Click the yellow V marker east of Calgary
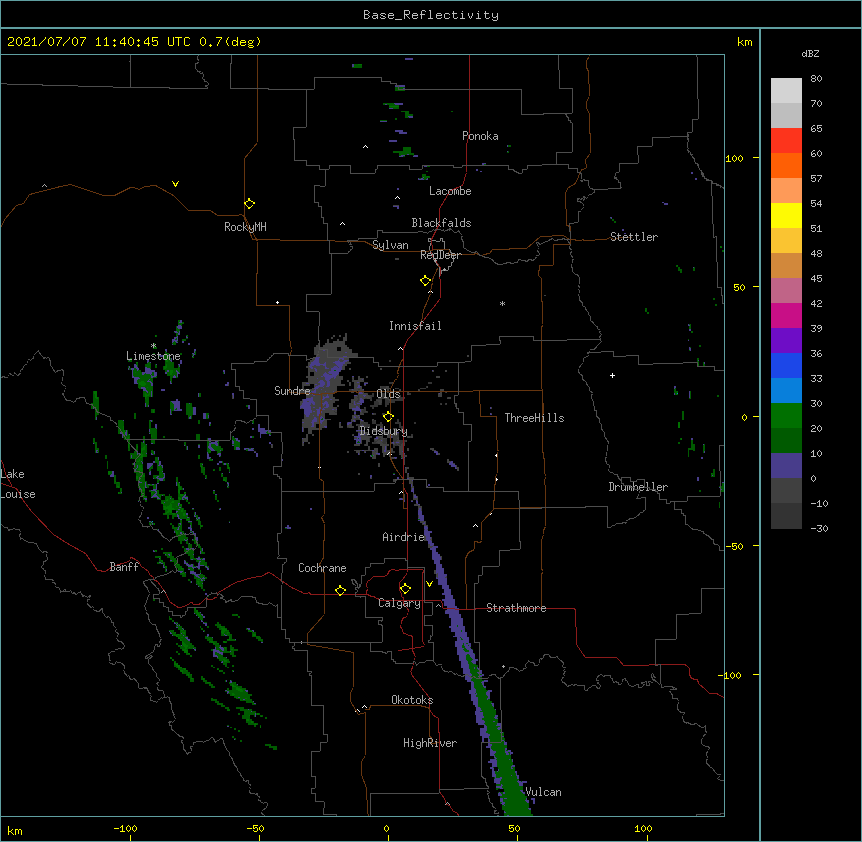 pyautogui.click(x=429, y=584)
